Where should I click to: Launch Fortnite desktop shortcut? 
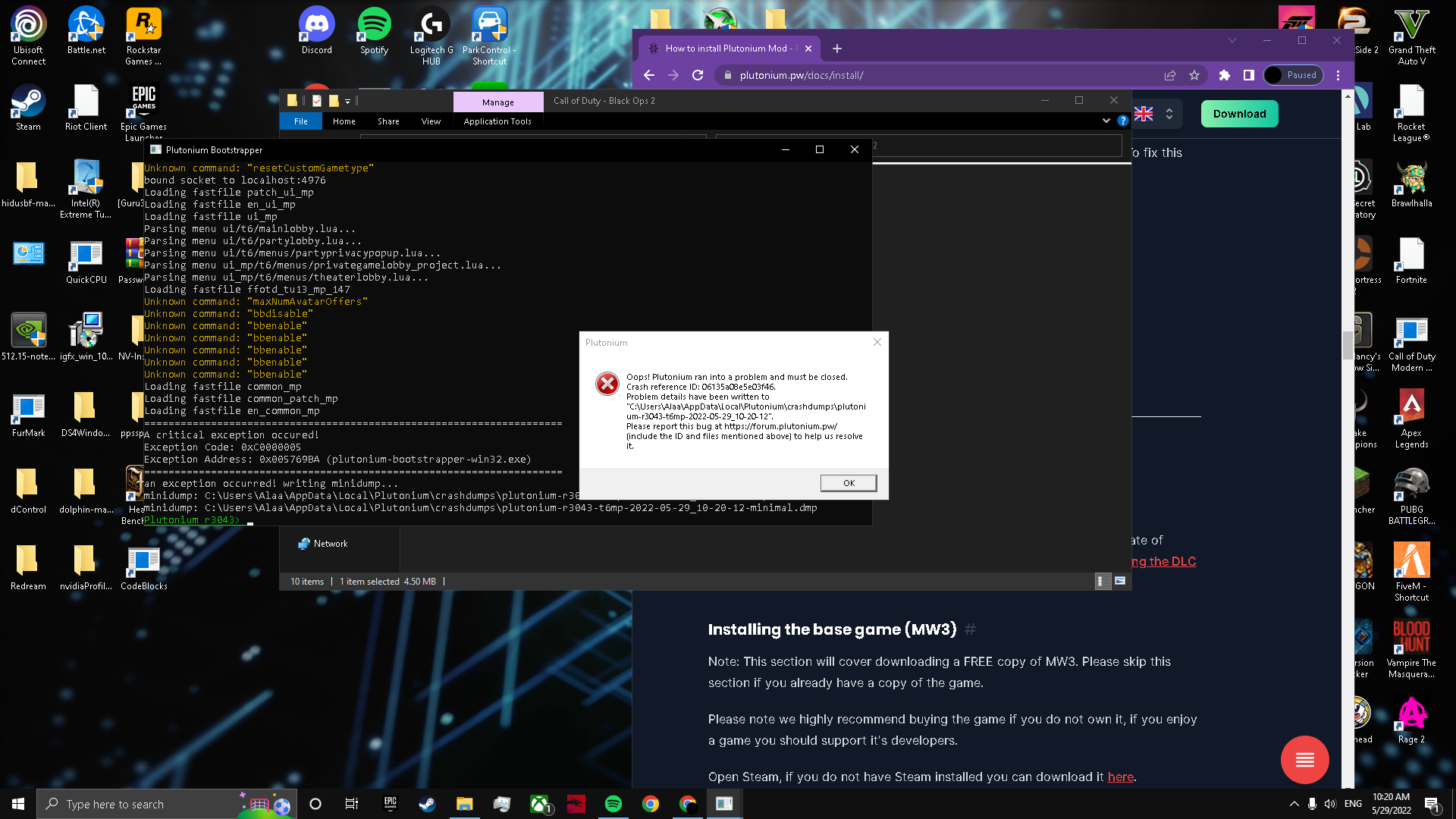pyautogui.click(x=1411, y=261)
